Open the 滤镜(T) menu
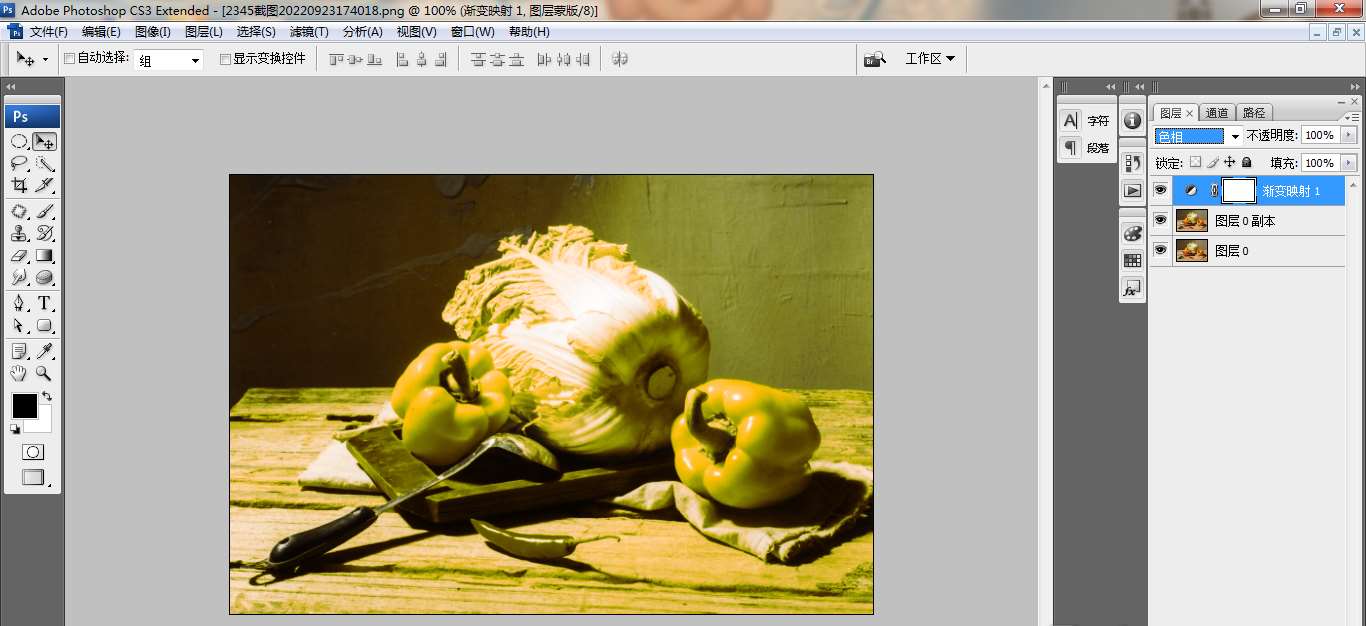Screen dimensions: 1366x626 pyautogui.click(x=310, y=32)
